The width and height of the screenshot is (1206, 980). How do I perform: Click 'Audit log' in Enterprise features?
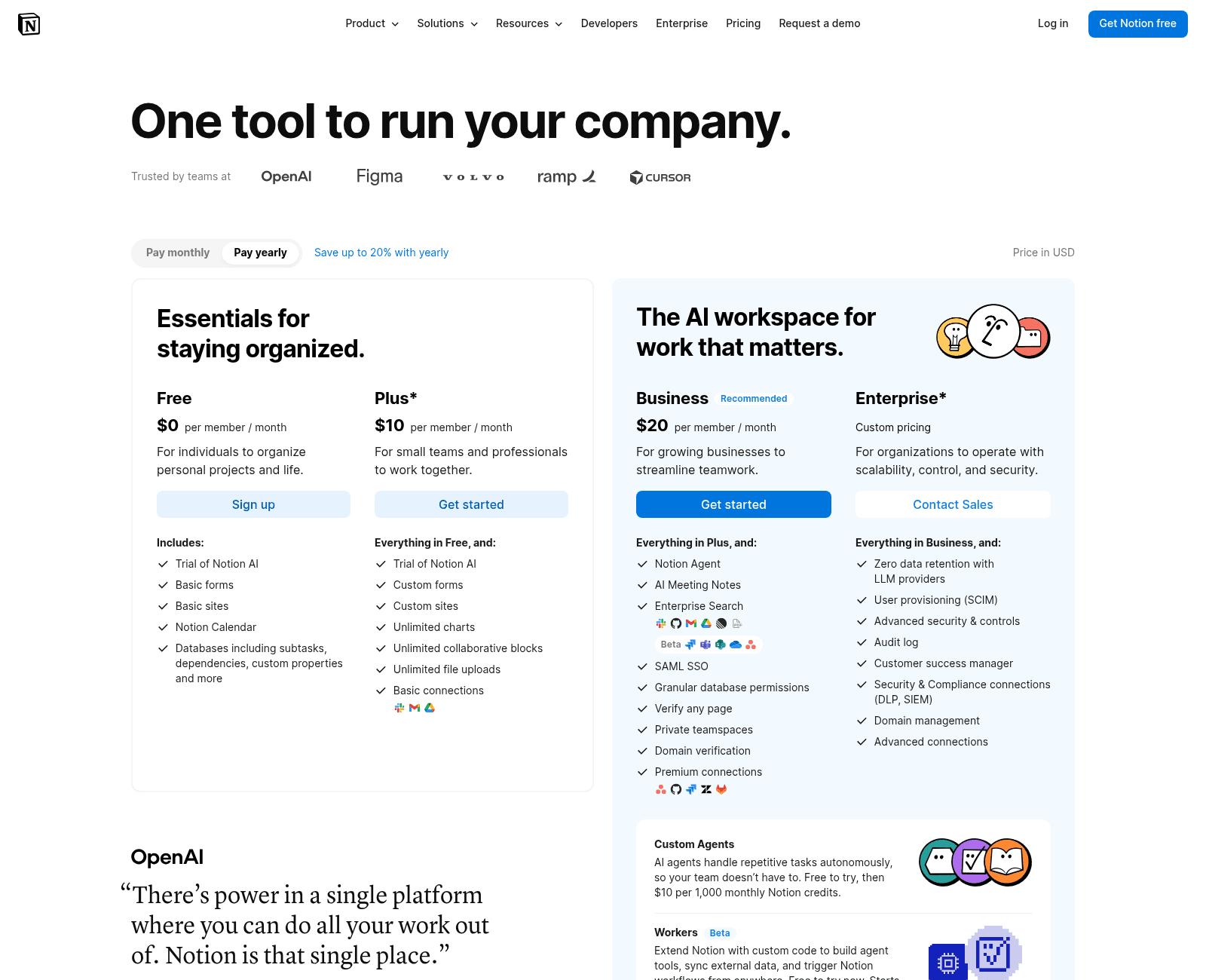[x=896, y=642]
